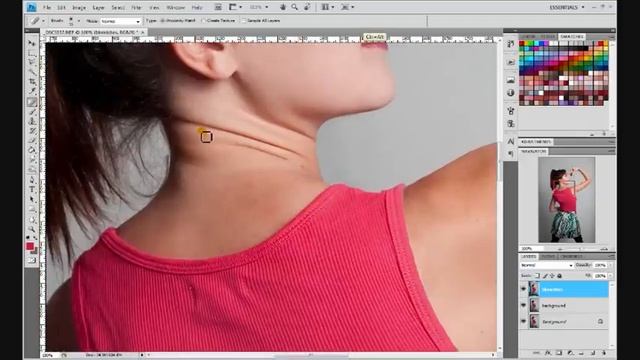Delete layer using trash icon
The image size is (640, 360).
pos(604,353)
